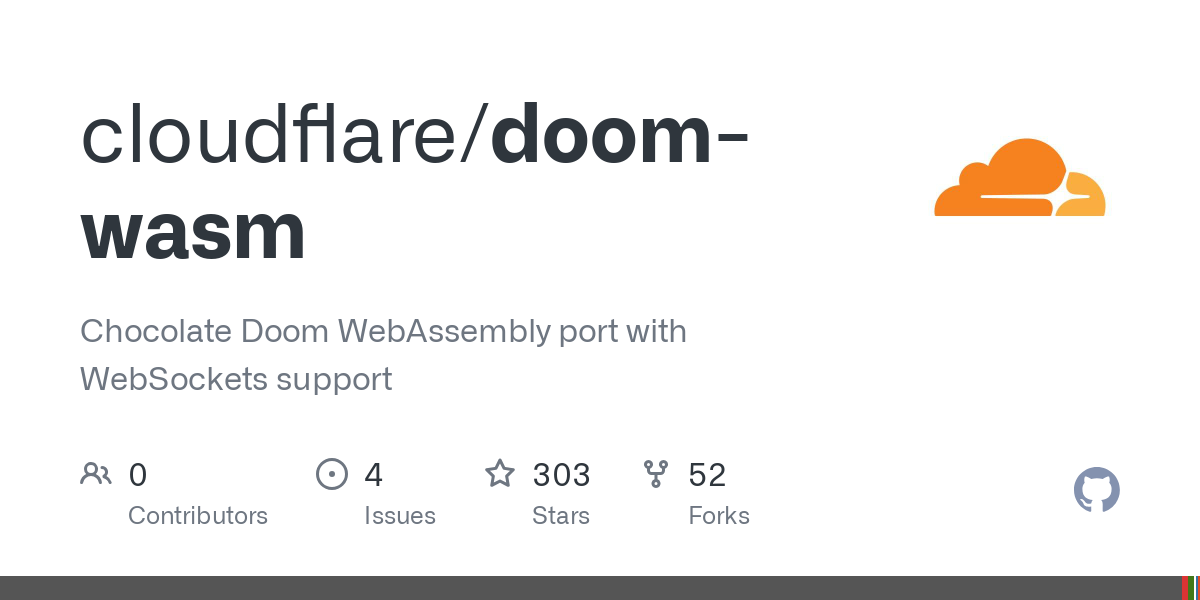Click the Cloudflare cloud logo

pyautogui.click(x=1019, y=178)
